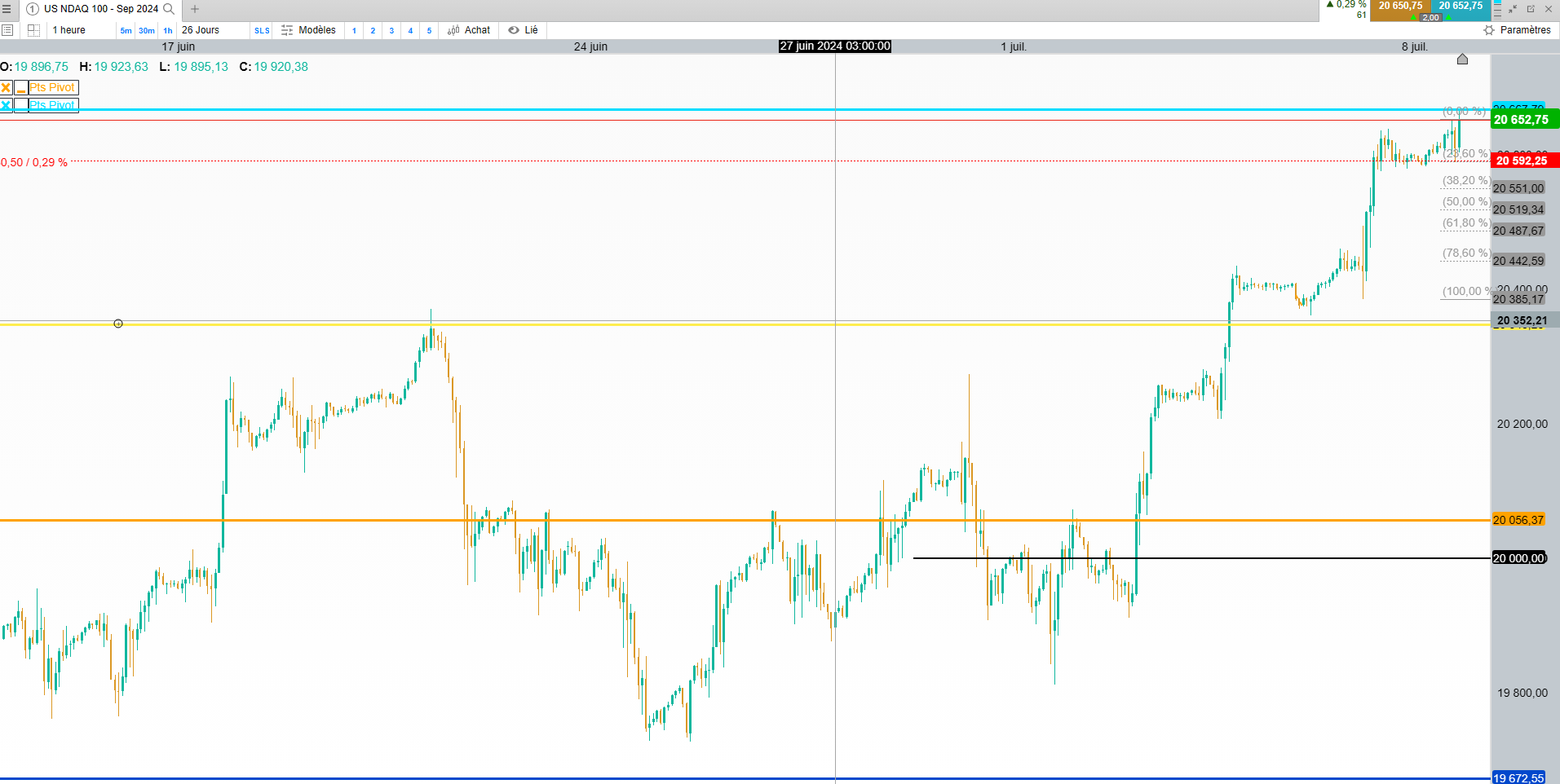Click the Modèles sliders icon
Screen dimensions: 1560x784
pyautogui.click(x=287, y=30)
